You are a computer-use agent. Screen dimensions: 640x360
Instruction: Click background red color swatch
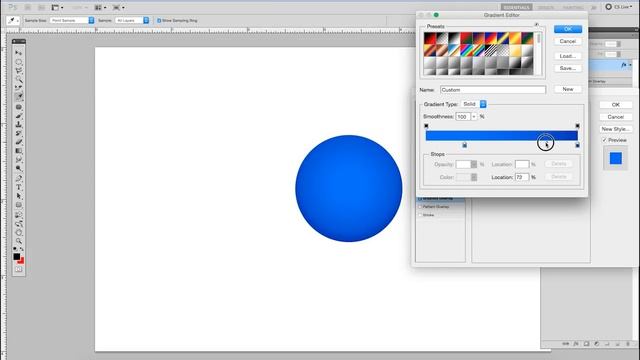[22, 261]
